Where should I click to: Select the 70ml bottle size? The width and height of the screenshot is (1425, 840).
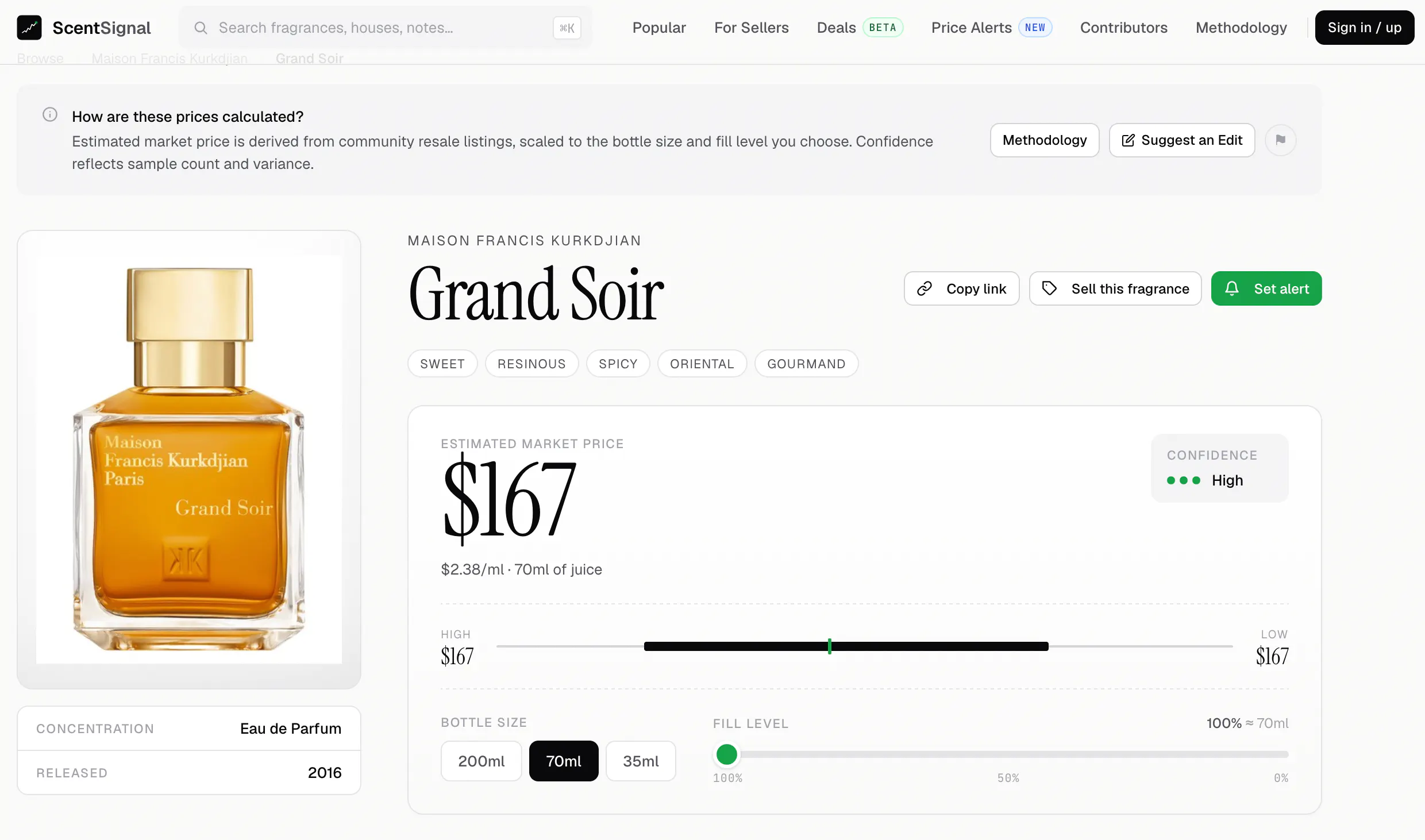click(x=564, y=761)
